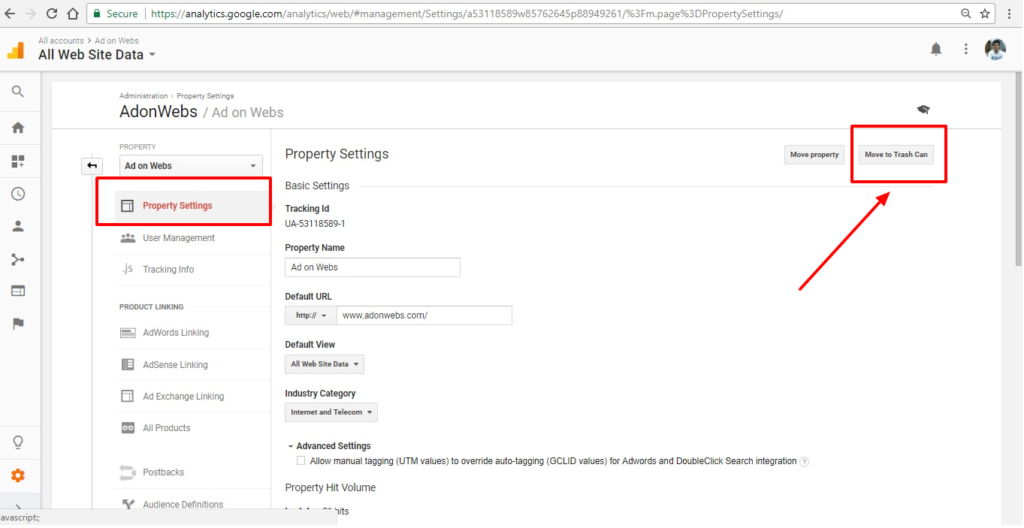Open the http:// protocol dropdown
The image size is (1024, 528).
[x=311, y=315]
